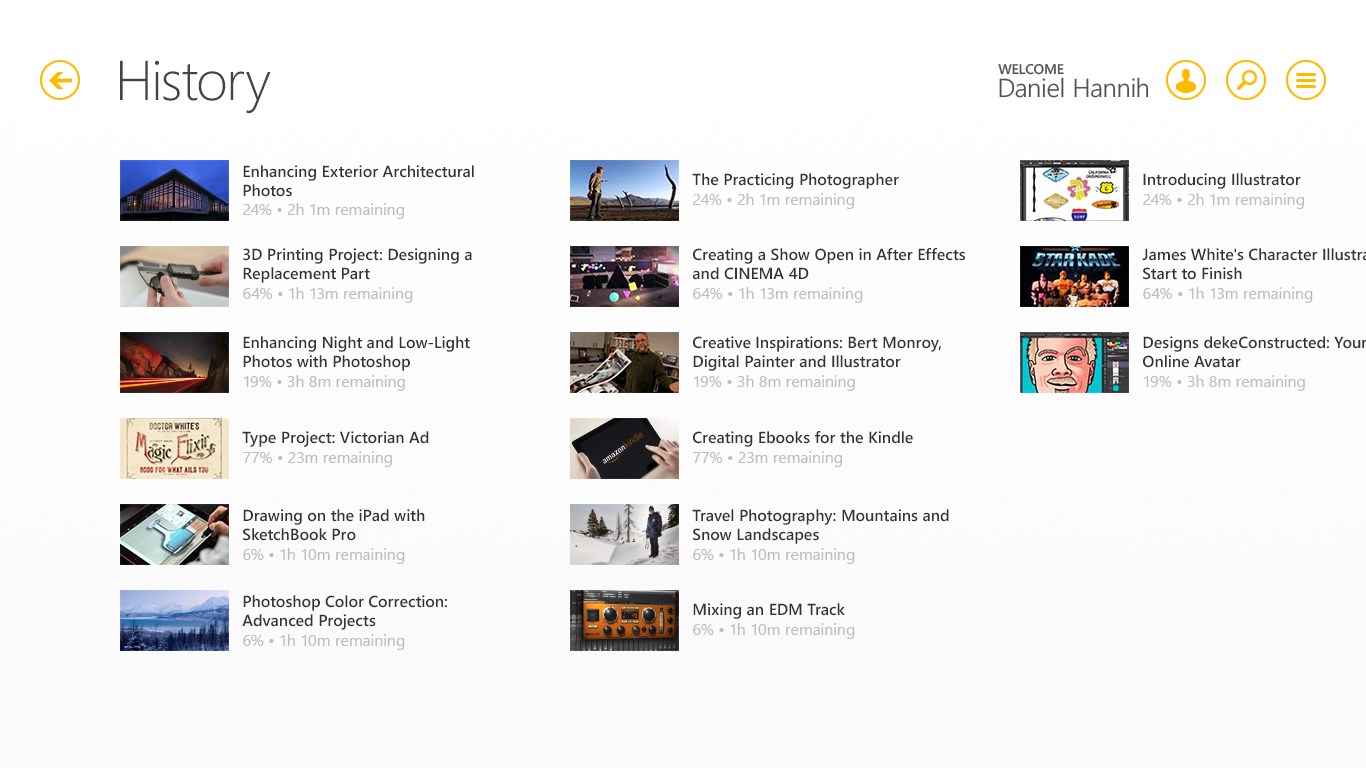The height and width of the screenshot is (768, 1366).
Task: Click the Creating Ebooks for the Kindle thumbnail
Action: (624, 448)
